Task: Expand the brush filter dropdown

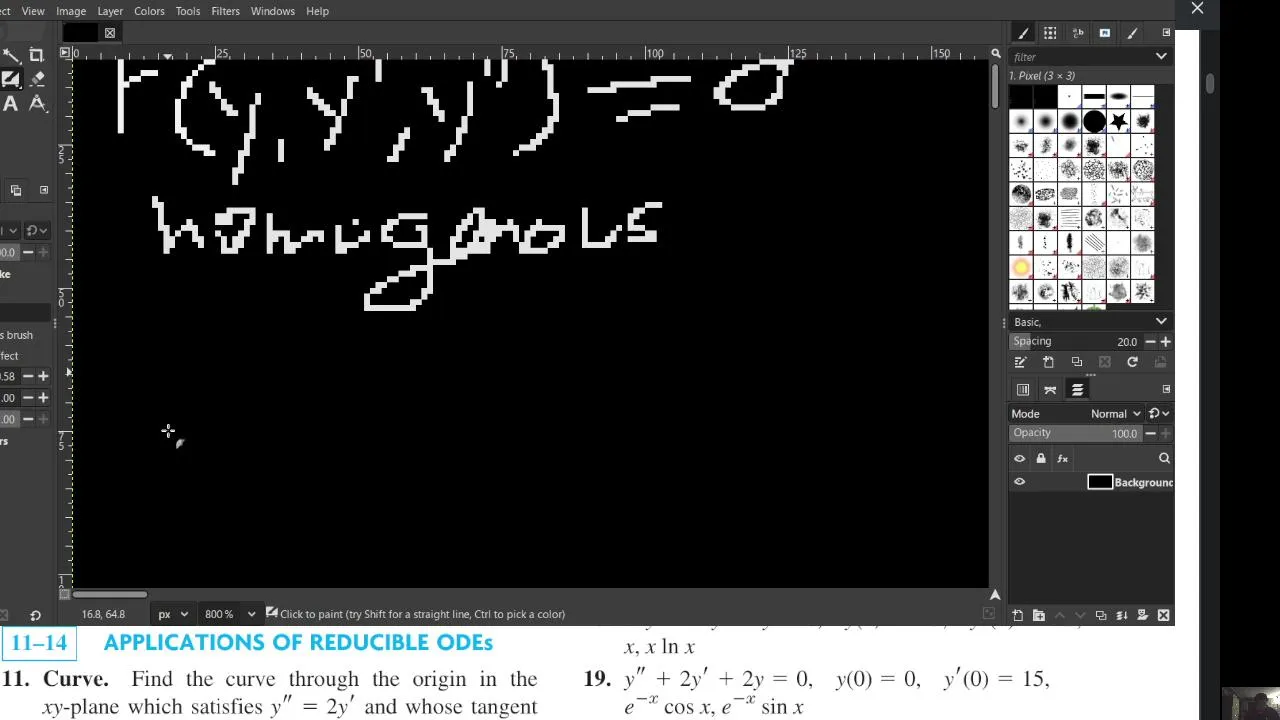Action: (x=1161, y=57)
